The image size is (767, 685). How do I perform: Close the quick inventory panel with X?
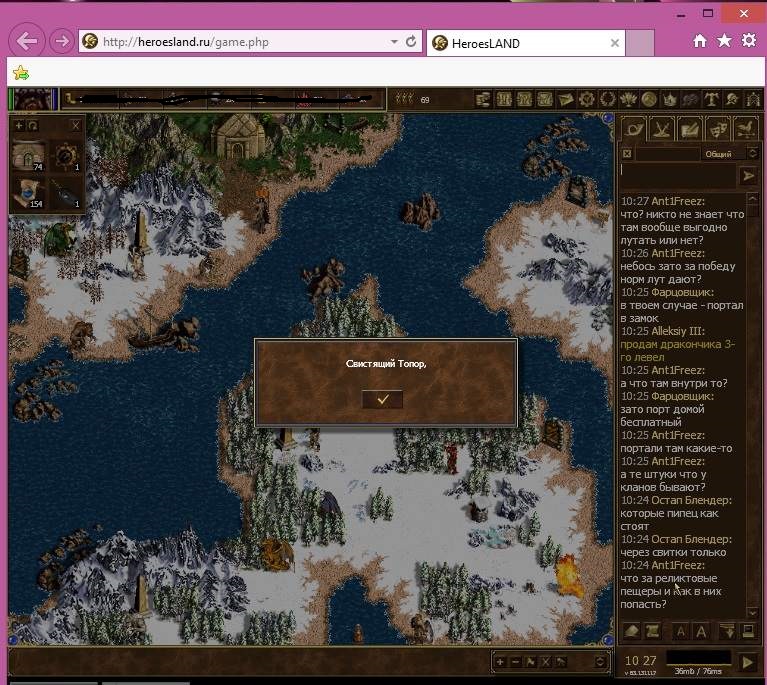(x=76, y=126)
